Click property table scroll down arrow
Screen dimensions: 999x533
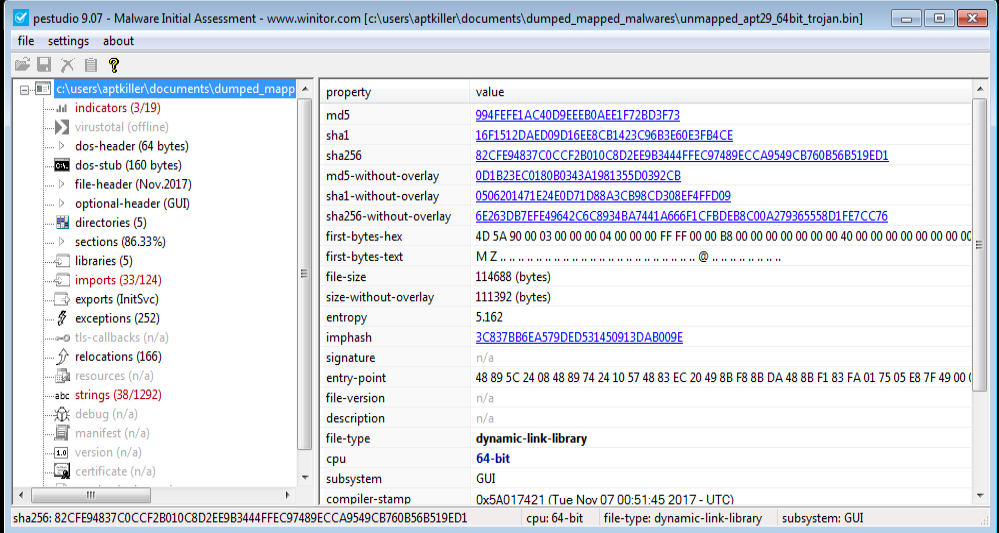[980, 495]
